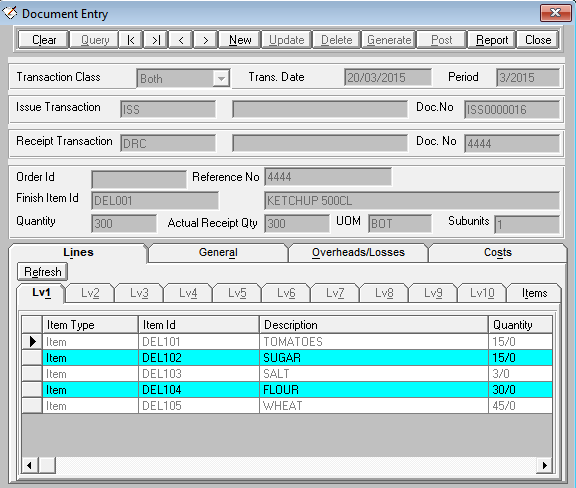
Task: Open the Overheads/Losses tab
Action: click(358, 252)
